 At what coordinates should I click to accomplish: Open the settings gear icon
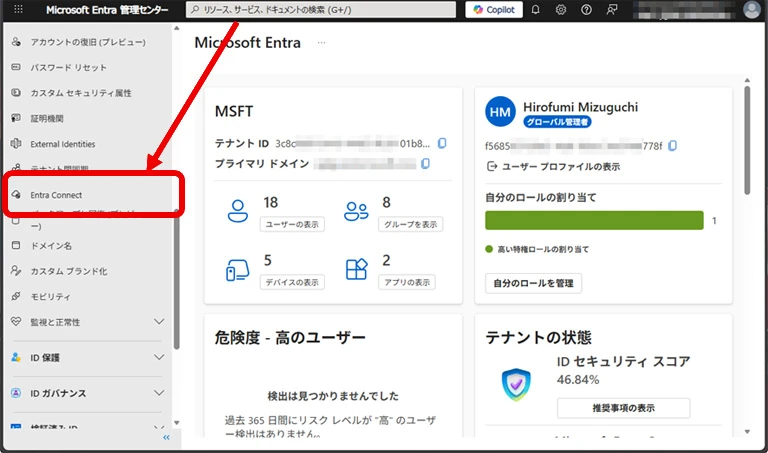[x=561, y=9]
